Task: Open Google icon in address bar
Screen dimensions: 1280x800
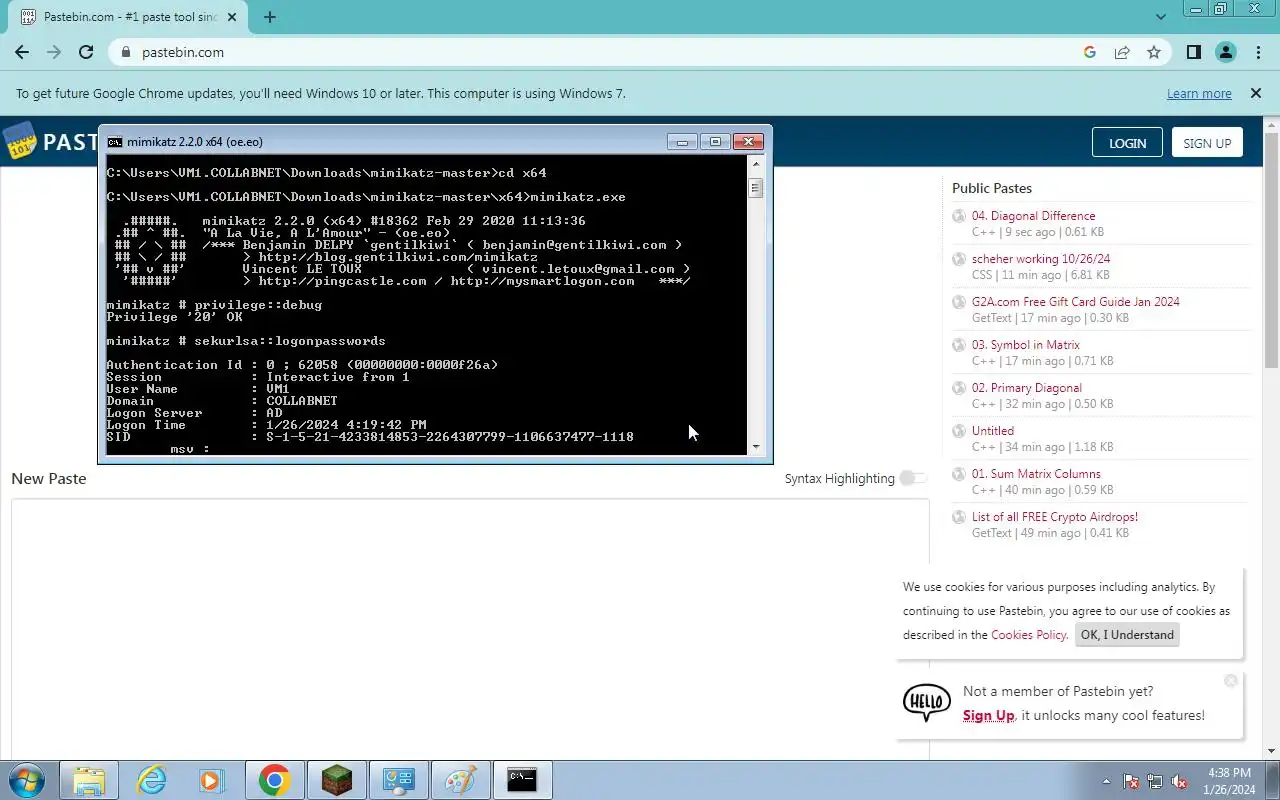Action: (x=1090, y=52)
